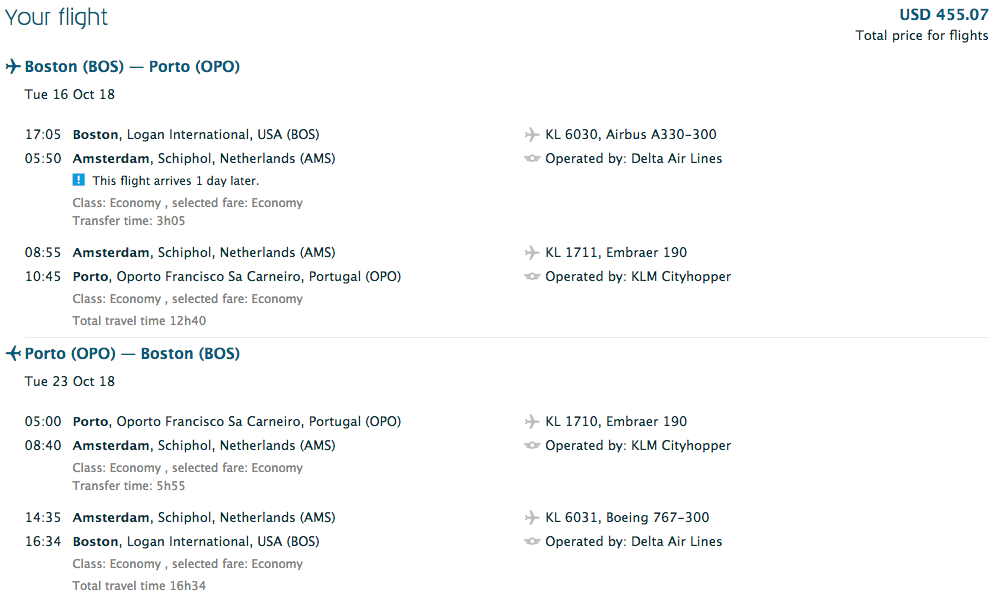Click the aircraft icon next to KL 6031
The width and height of the screenshot is (999, 602).
click(x=532, y=518)
